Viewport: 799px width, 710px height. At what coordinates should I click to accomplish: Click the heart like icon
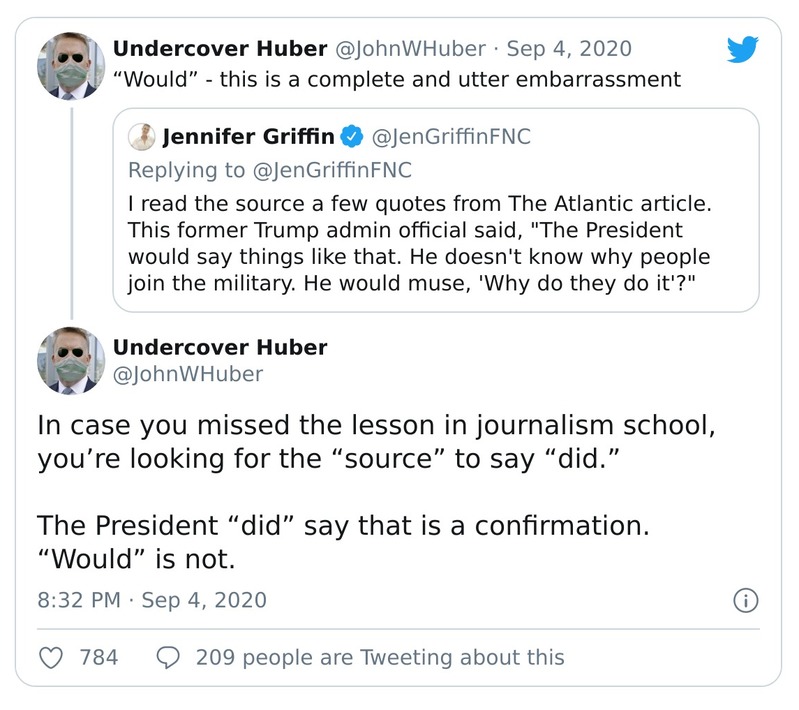[50, 657]
